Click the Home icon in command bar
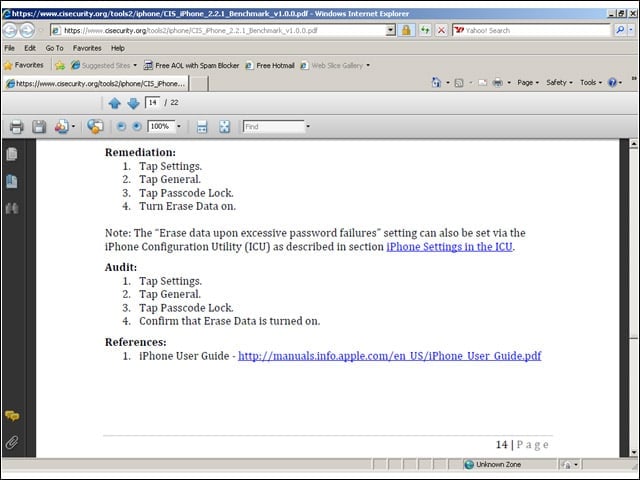The width and height of the screenshot is (640, 480). (436, 82)
